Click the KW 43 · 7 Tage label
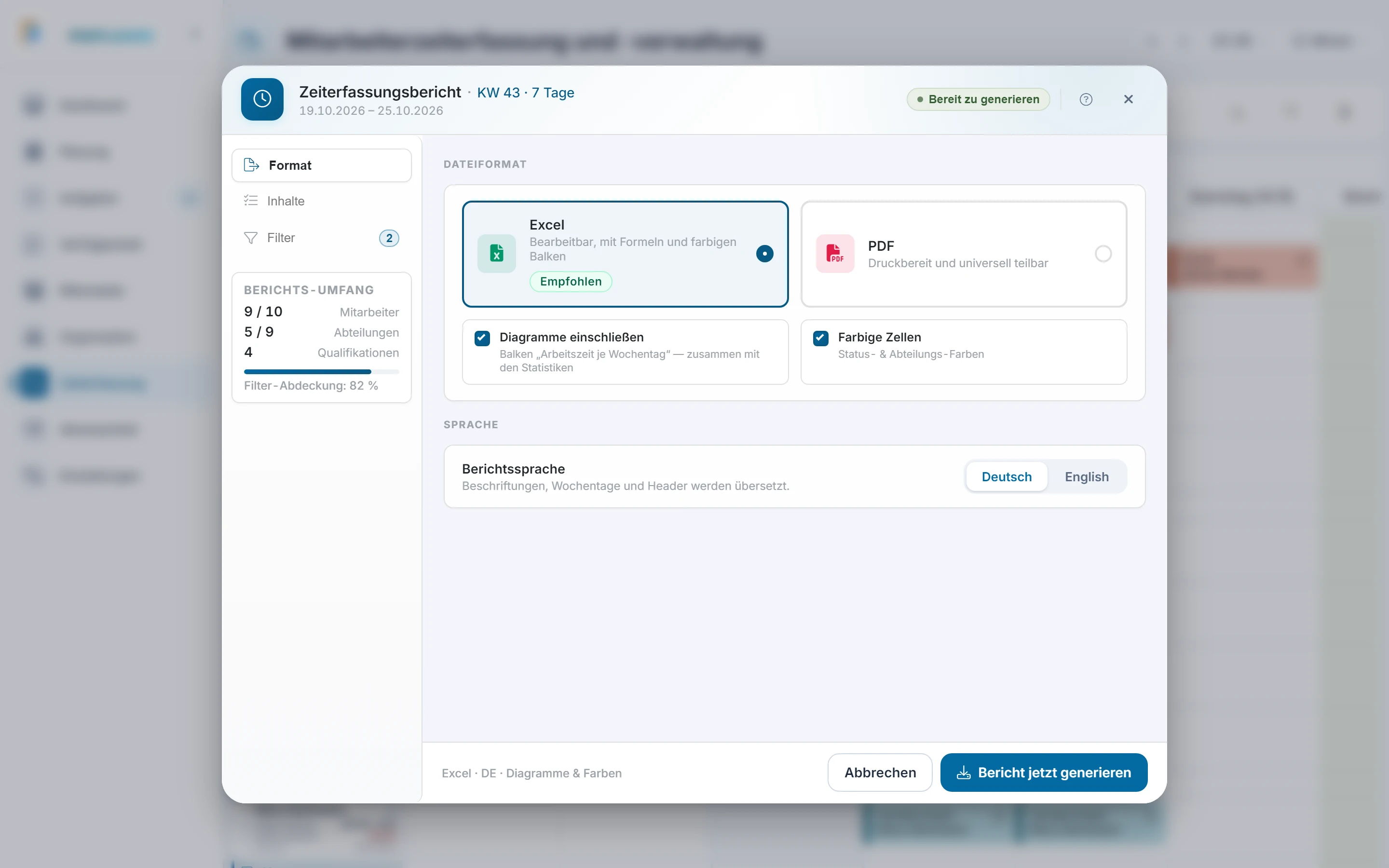This screenshot has width=1389, height=868. [525, 93]
